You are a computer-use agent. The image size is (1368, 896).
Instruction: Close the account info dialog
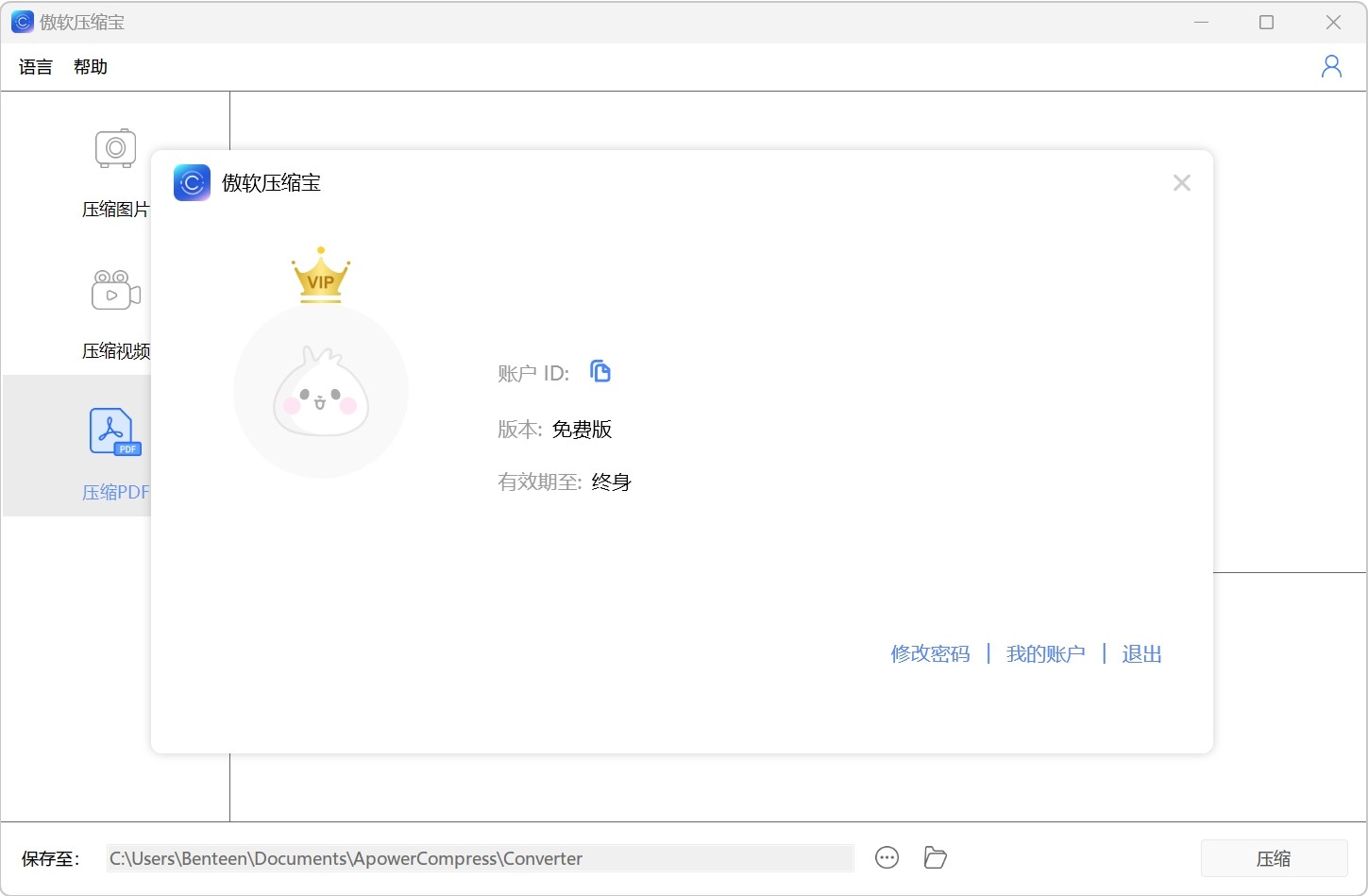point(1181,183)
